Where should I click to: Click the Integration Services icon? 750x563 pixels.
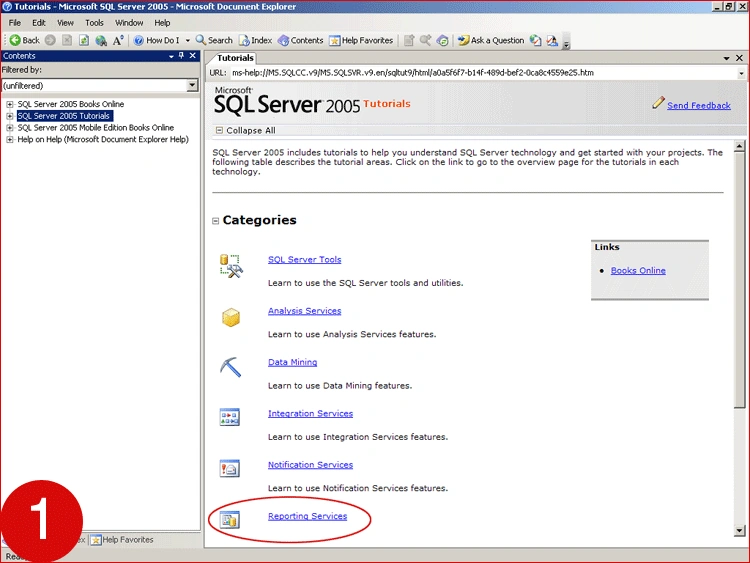(x=230, y=417)
